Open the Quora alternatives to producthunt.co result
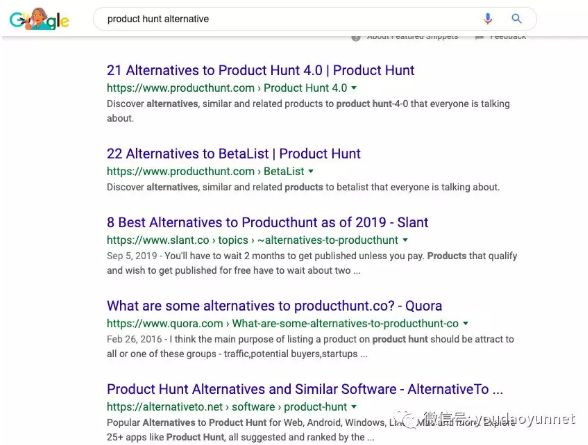The height and width of the screenshot is (445, 588). [x=274, y=306]
